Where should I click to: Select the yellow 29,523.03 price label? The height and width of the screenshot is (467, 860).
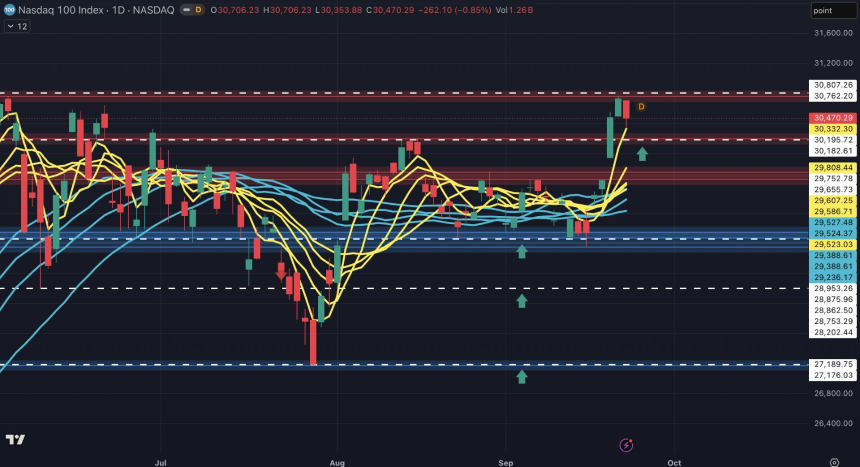(833, 244)
